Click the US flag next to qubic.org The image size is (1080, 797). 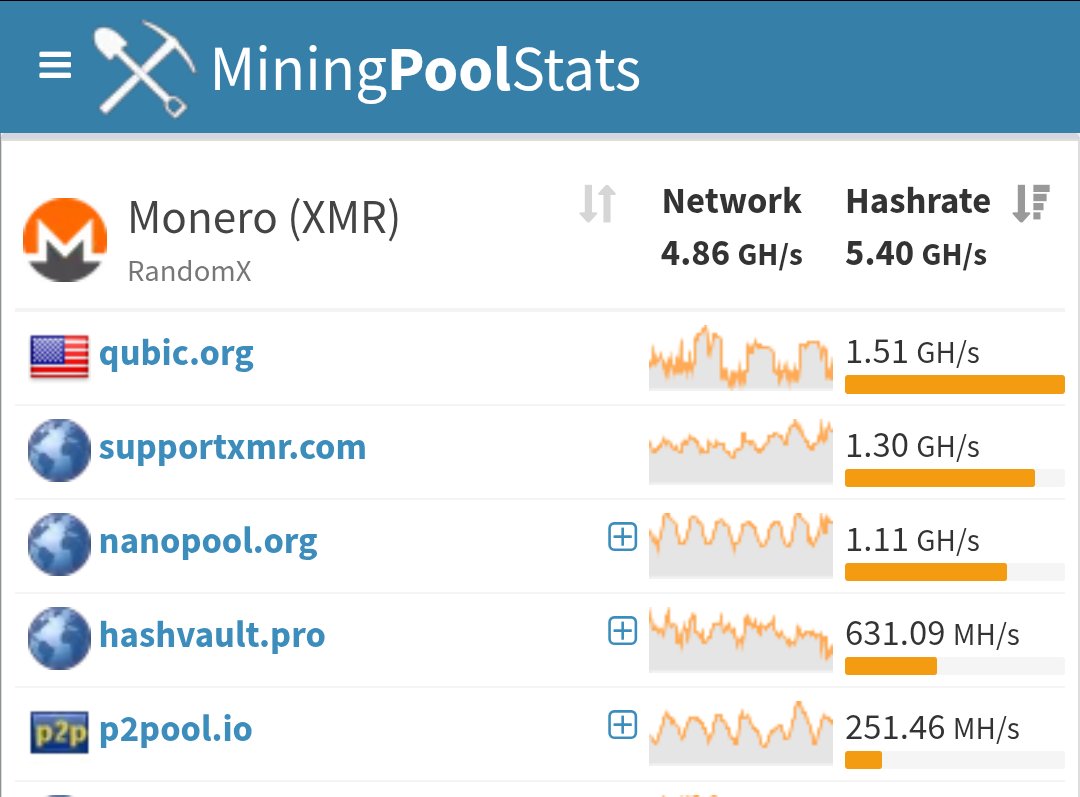pyautogui.click(x=59, y=357)
